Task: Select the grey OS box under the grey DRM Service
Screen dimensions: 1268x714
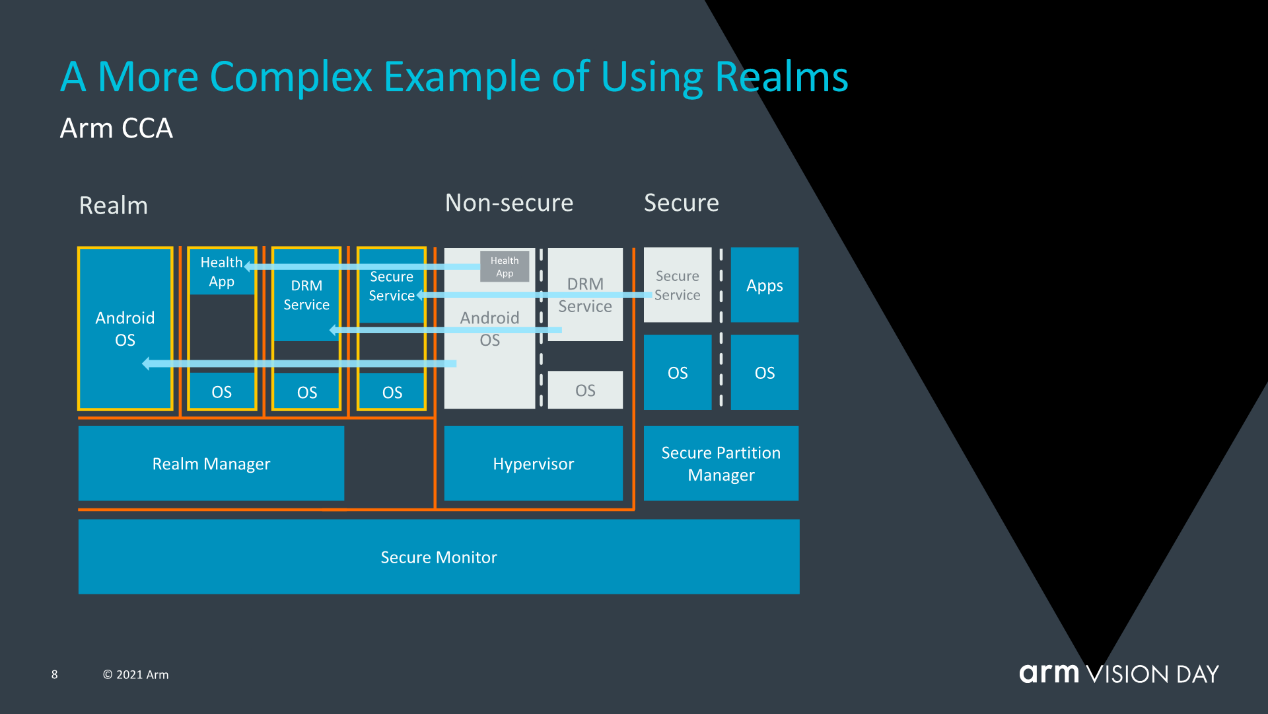Action: 585,390
